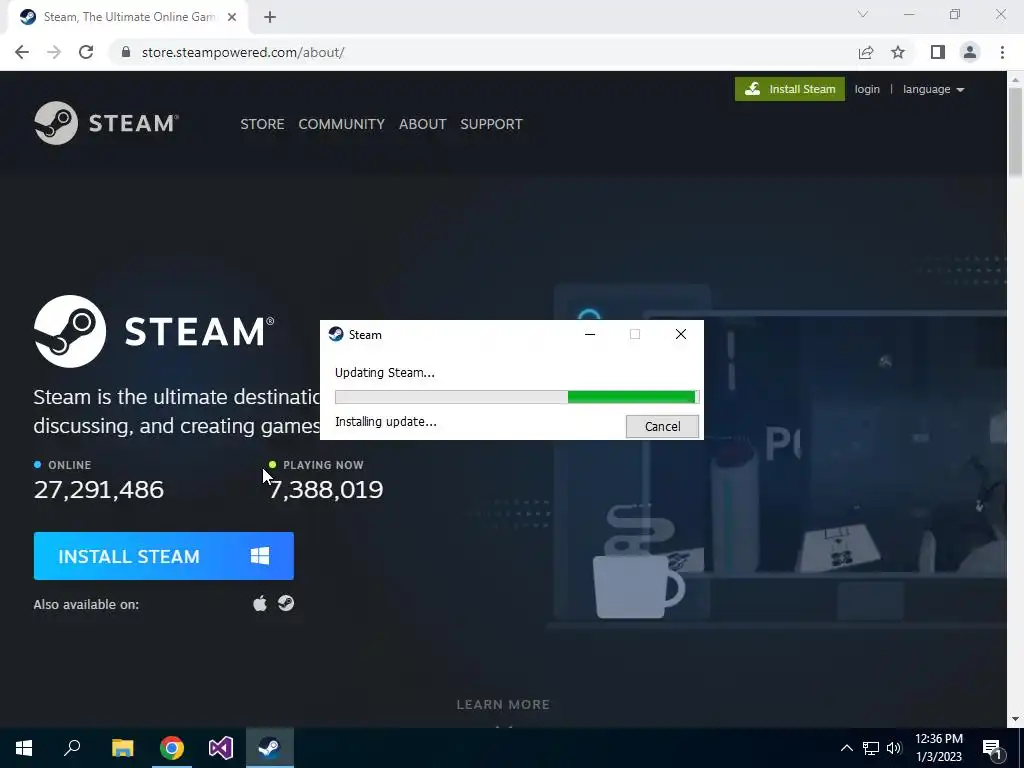Select the SteamOS download icon

coord(286,603)
